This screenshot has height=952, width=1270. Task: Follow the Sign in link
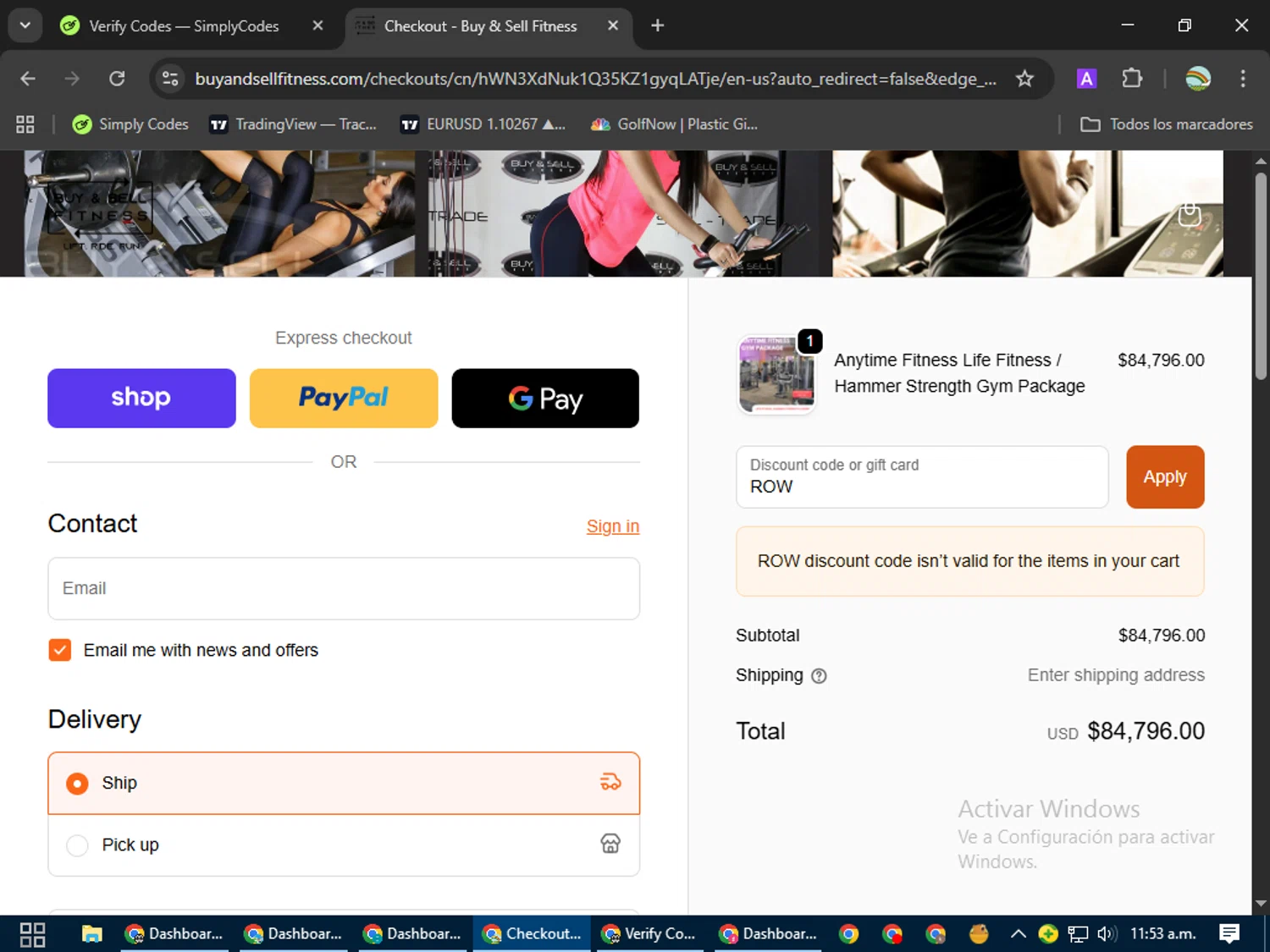[x=613, y=526]
